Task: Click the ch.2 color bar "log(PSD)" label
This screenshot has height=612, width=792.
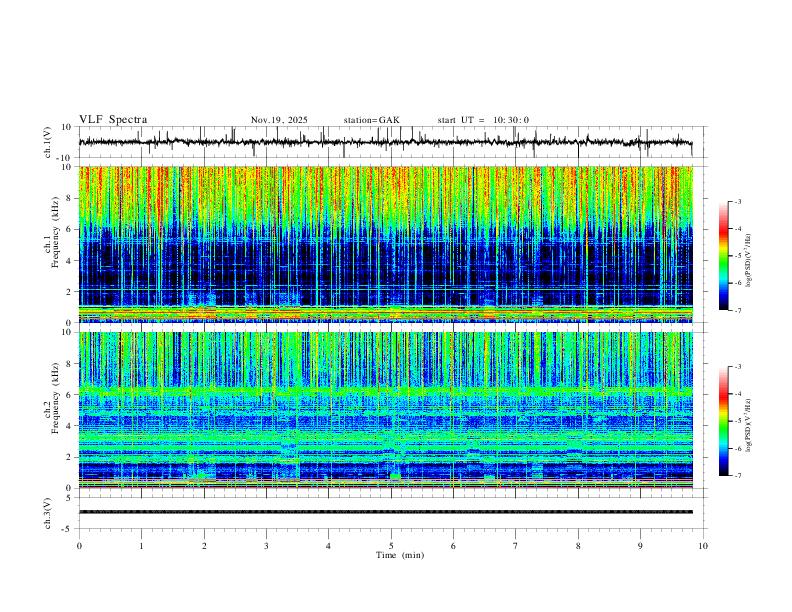Action: tap(749, 425)
